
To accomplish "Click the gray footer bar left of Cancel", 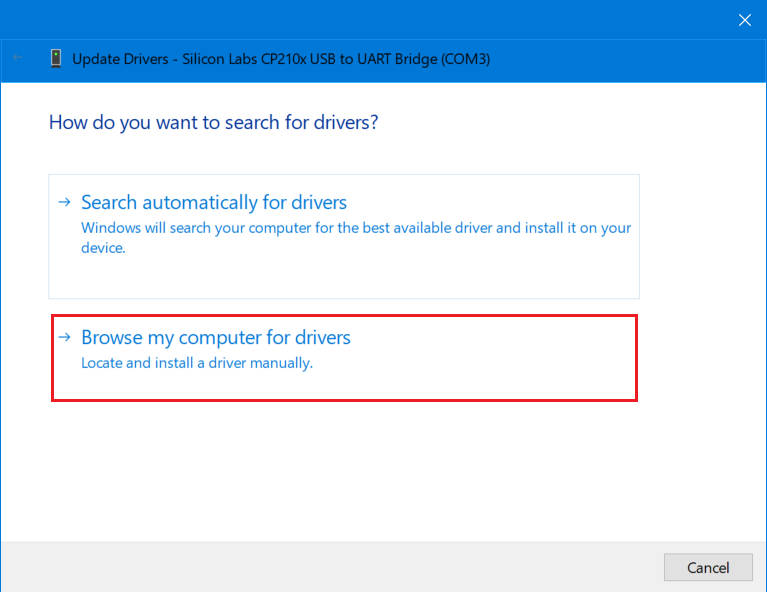I will (x=330, y=567).
